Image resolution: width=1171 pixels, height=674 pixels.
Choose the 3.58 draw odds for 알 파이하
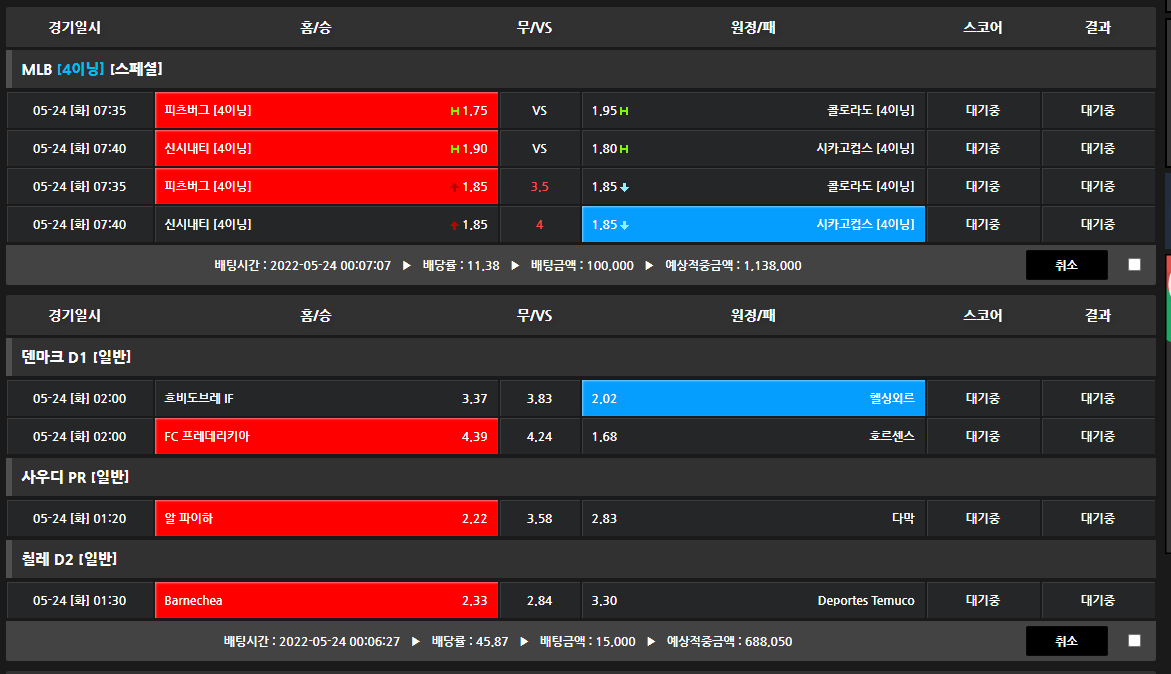[x=539, y=519]
